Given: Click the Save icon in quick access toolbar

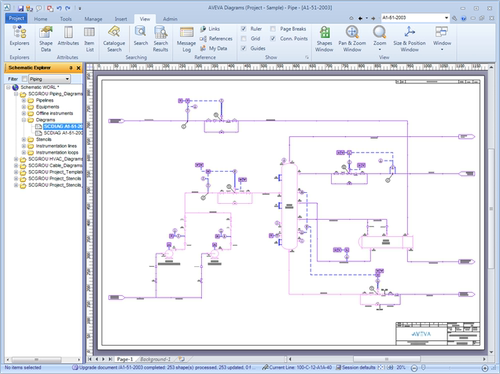Looking at the screenshot, I should click(x=21, y=8).
